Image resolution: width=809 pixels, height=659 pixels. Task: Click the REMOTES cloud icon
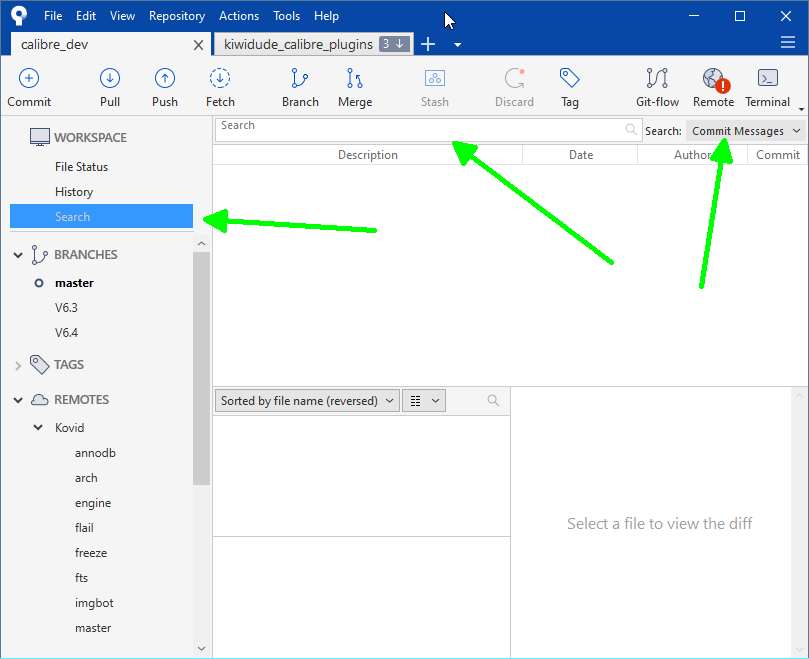[x=40, y=400]
